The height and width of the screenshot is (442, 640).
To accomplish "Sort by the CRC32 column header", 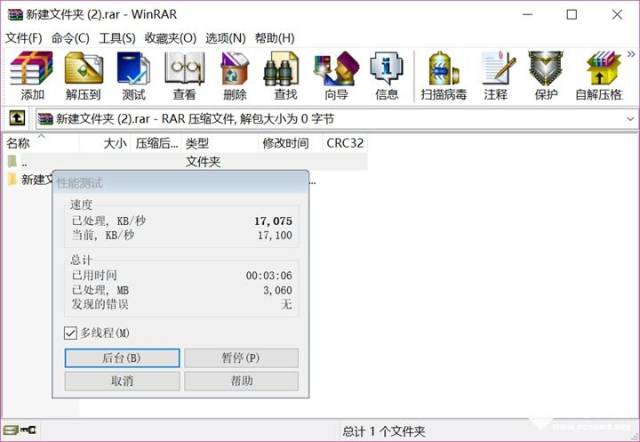I will [x=345, y=143].
